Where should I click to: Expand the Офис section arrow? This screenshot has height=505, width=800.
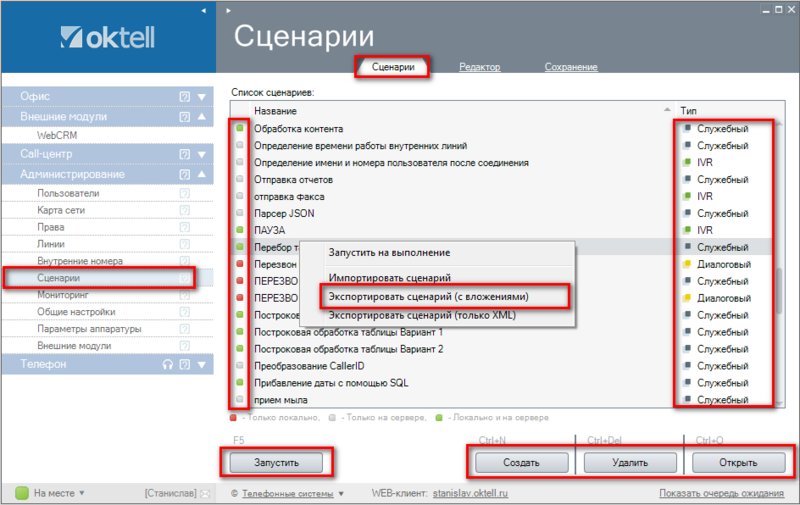201,97
